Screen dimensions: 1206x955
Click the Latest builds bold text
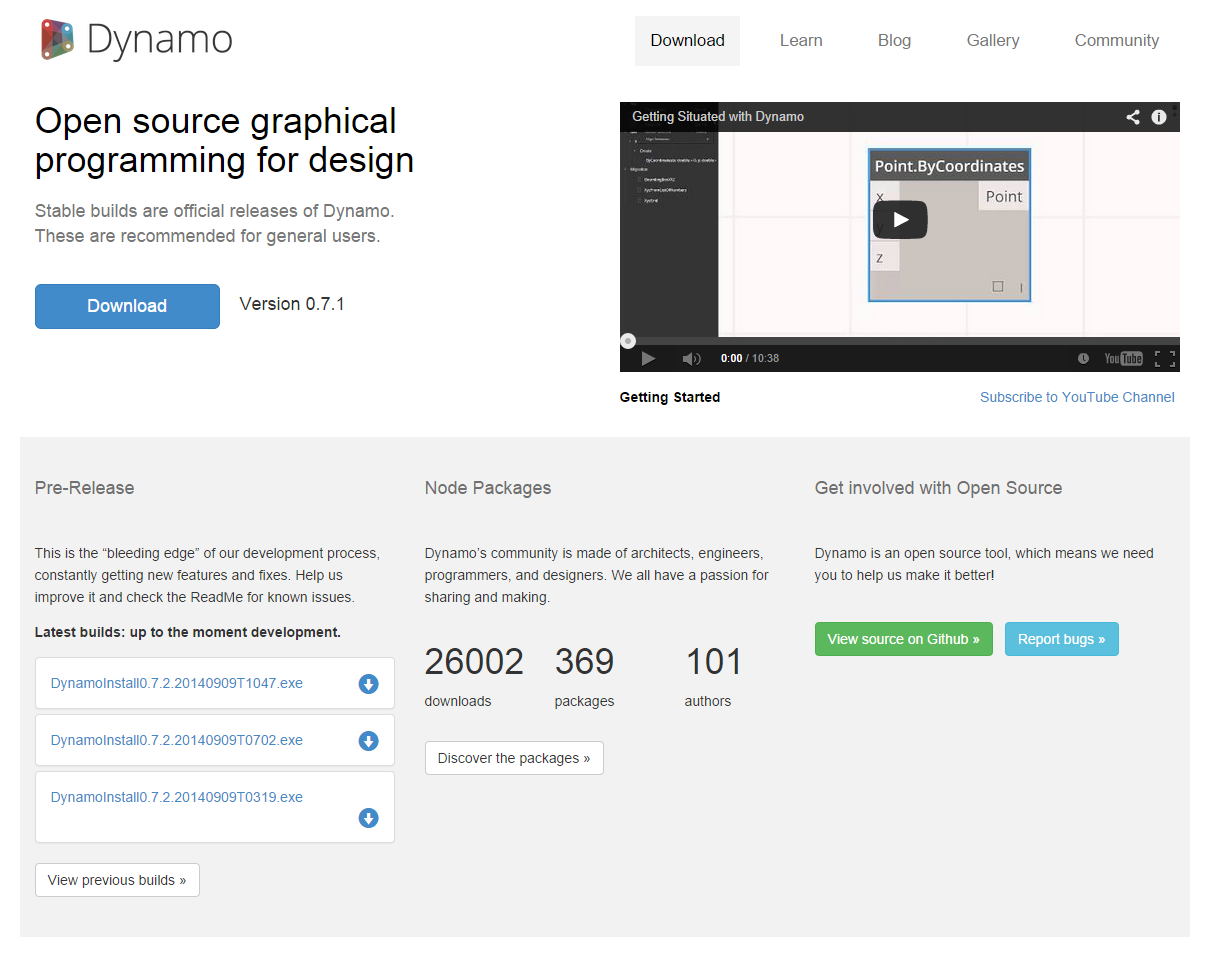[x=188, y=632]
